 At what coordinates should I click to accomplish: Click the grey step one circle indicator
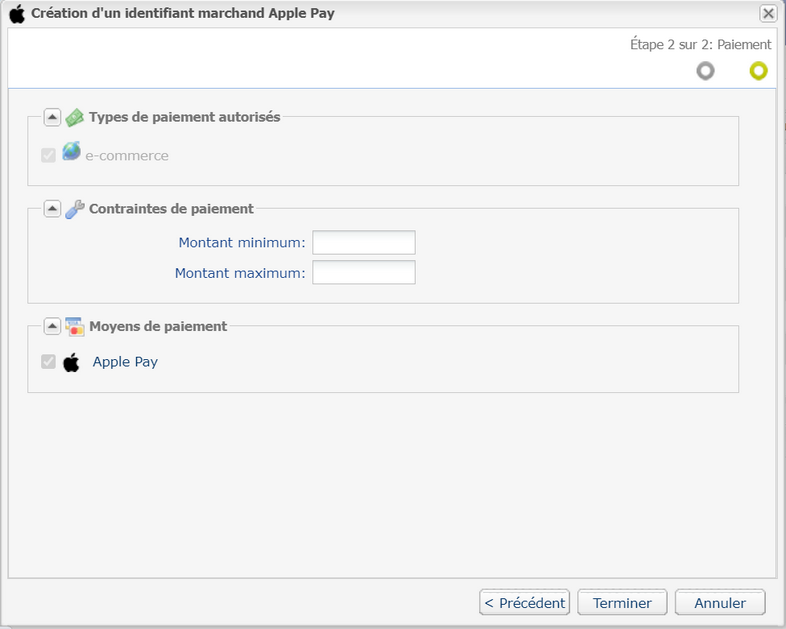click(x=705, y=71)
